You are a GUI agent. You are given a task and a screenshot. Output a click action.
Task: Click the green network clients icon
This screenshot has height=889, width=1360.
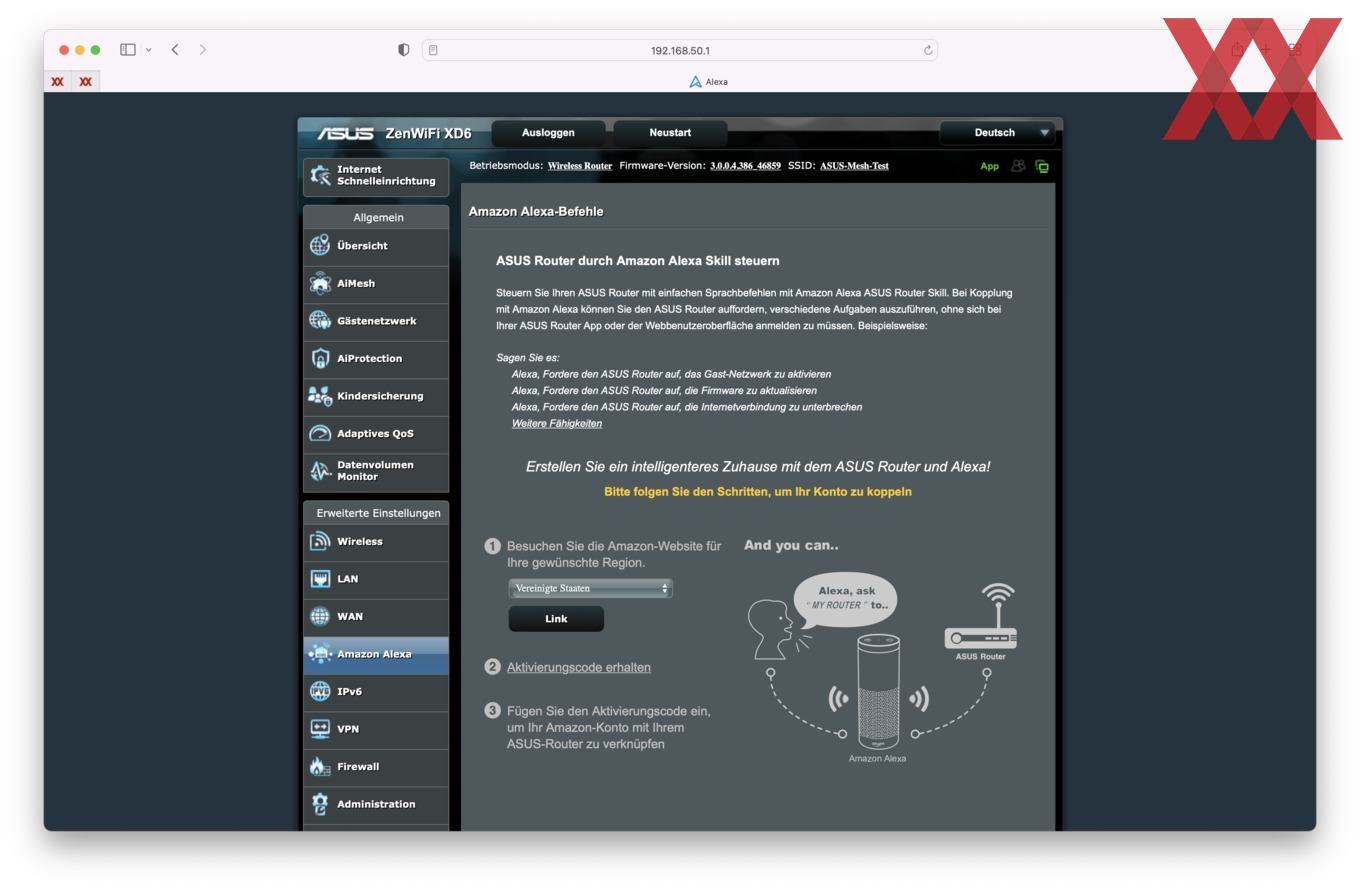click(x=1042, y=167)
